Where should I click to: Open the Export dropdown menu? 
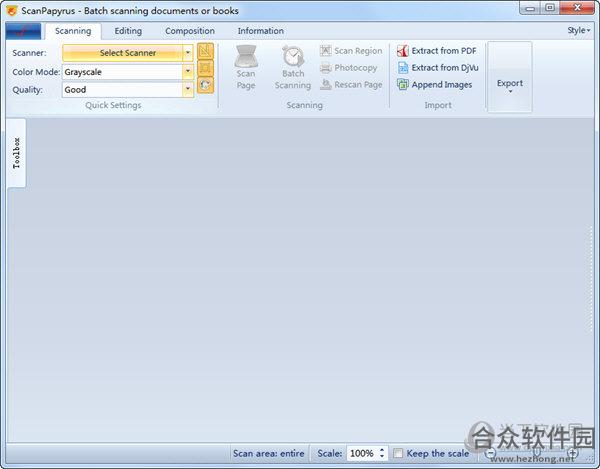[510, 77]
